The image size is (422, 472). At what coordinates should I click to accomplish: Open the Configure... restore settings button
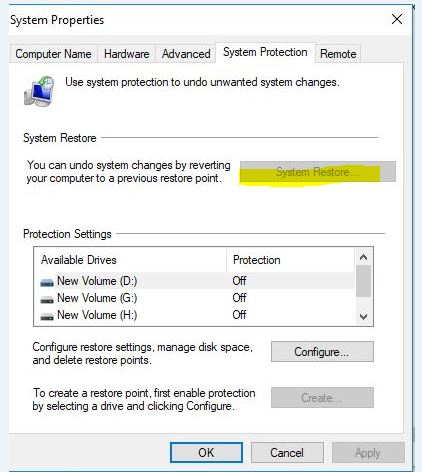coord(322,352)
